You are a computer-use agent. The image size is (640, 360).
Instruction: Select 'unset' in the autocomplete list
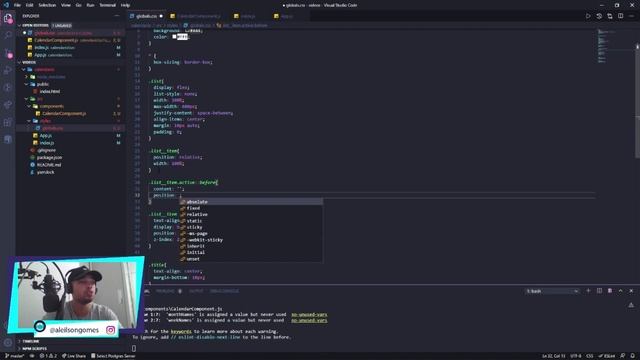tap(251, 259)
